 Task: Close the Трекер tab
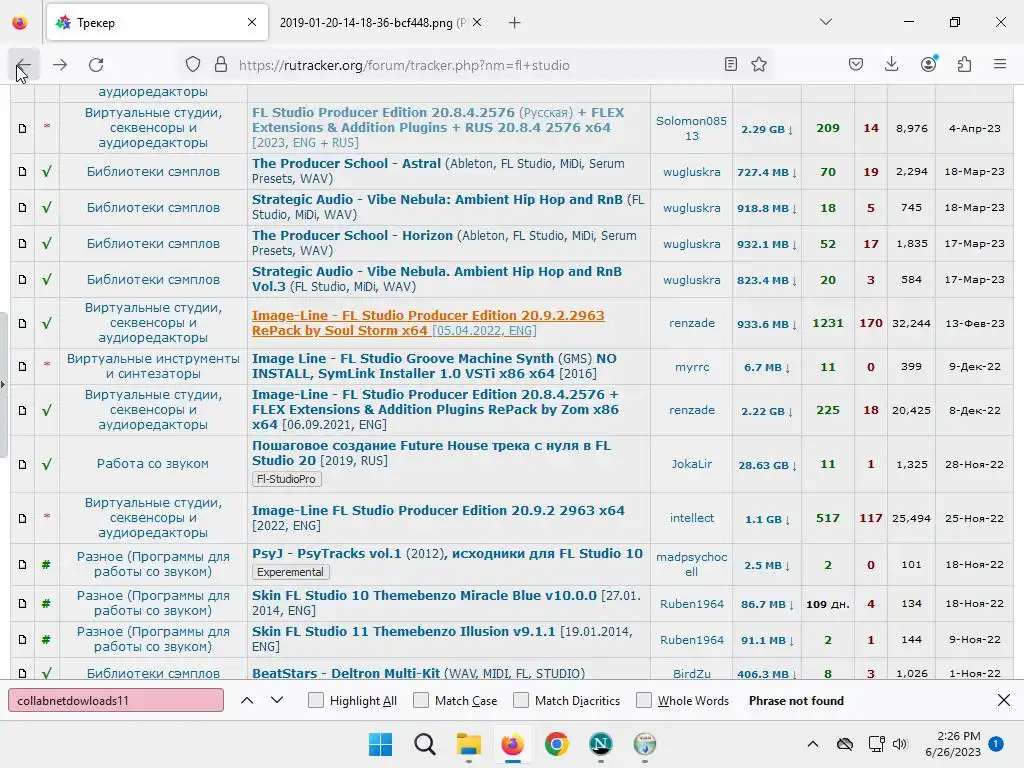point(251,22)
